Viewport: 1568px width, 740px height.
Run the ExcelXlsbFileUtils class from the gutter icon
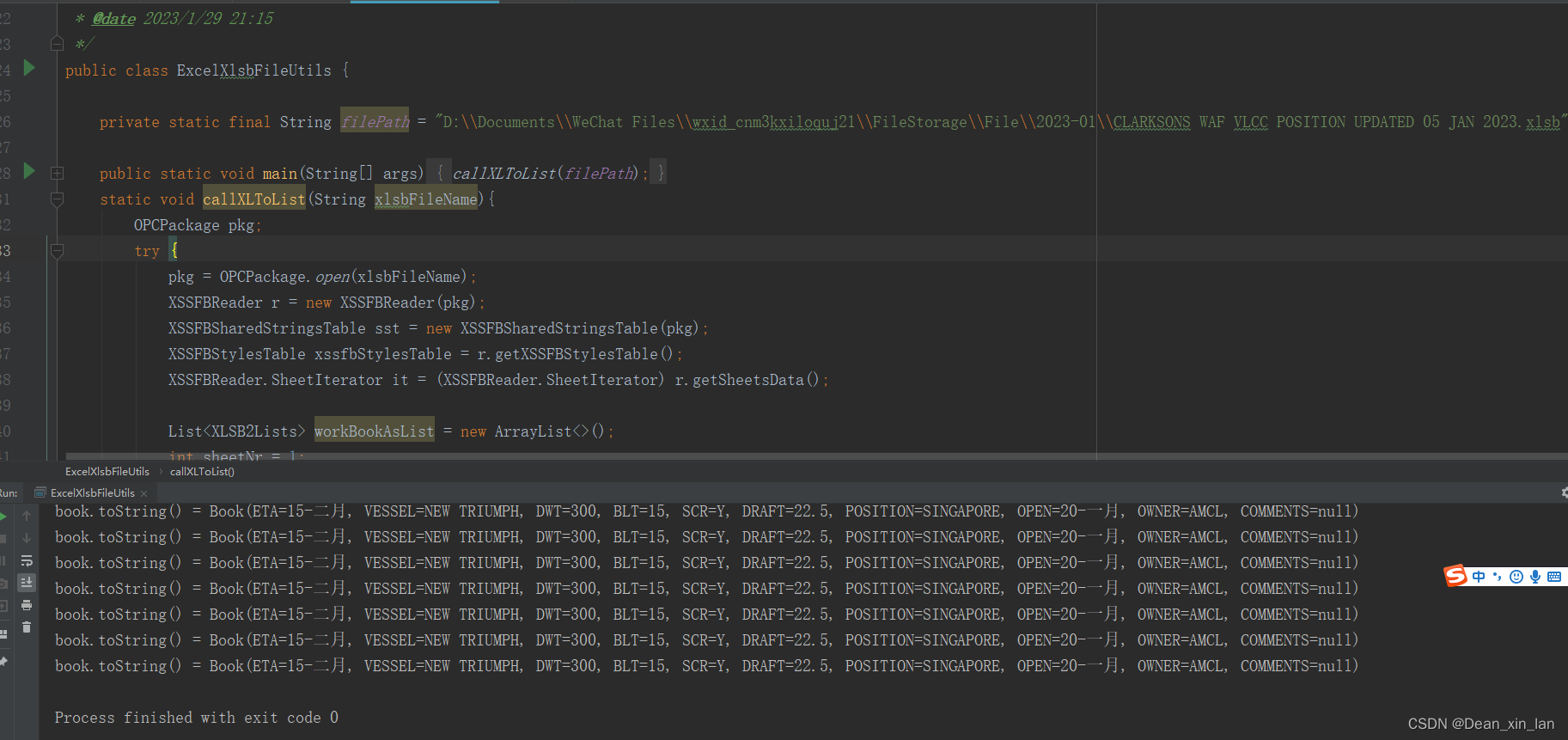click(29, 68)
